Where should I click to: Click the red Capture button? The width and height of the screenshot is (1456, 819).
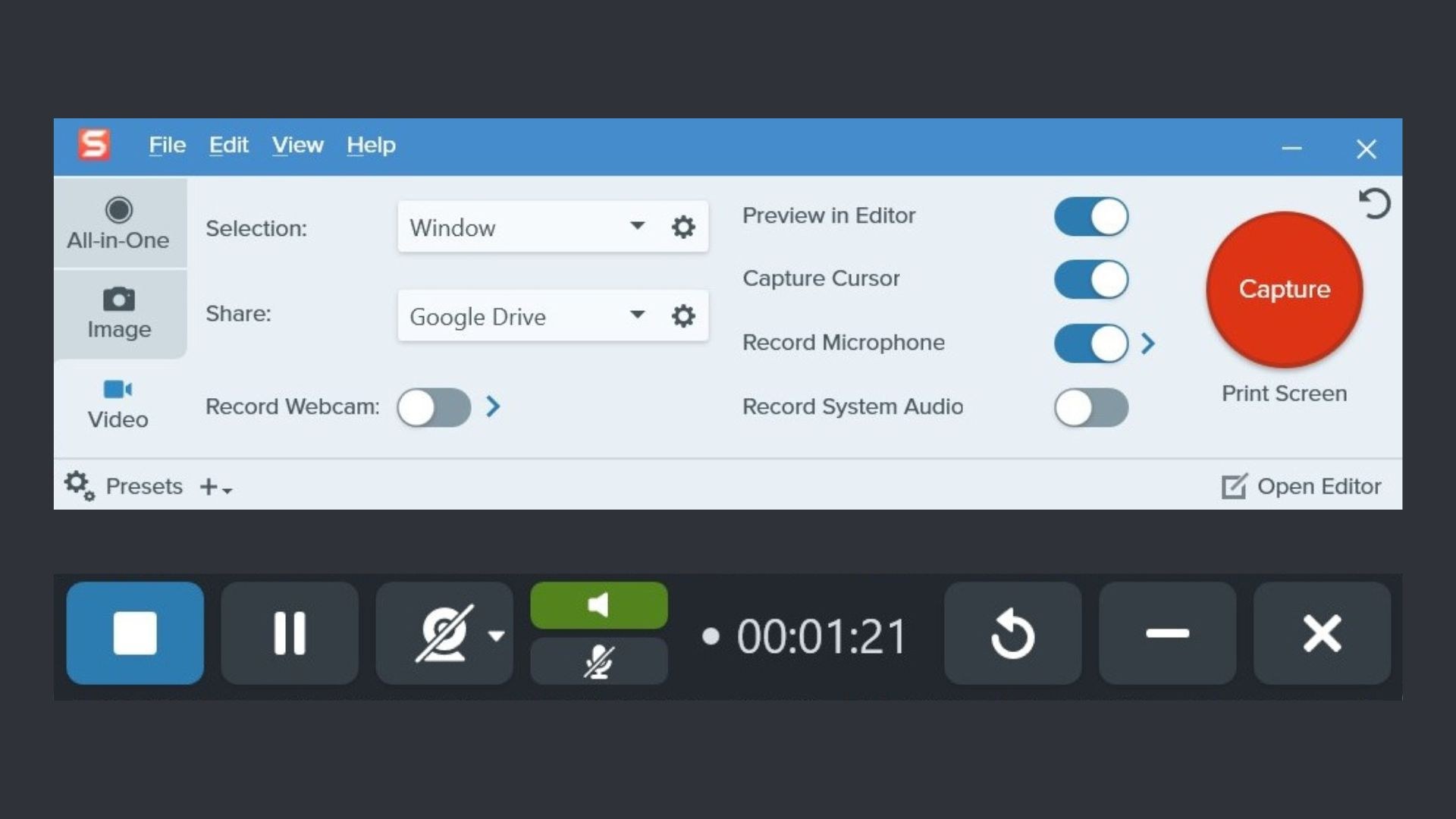(1284, 290)
